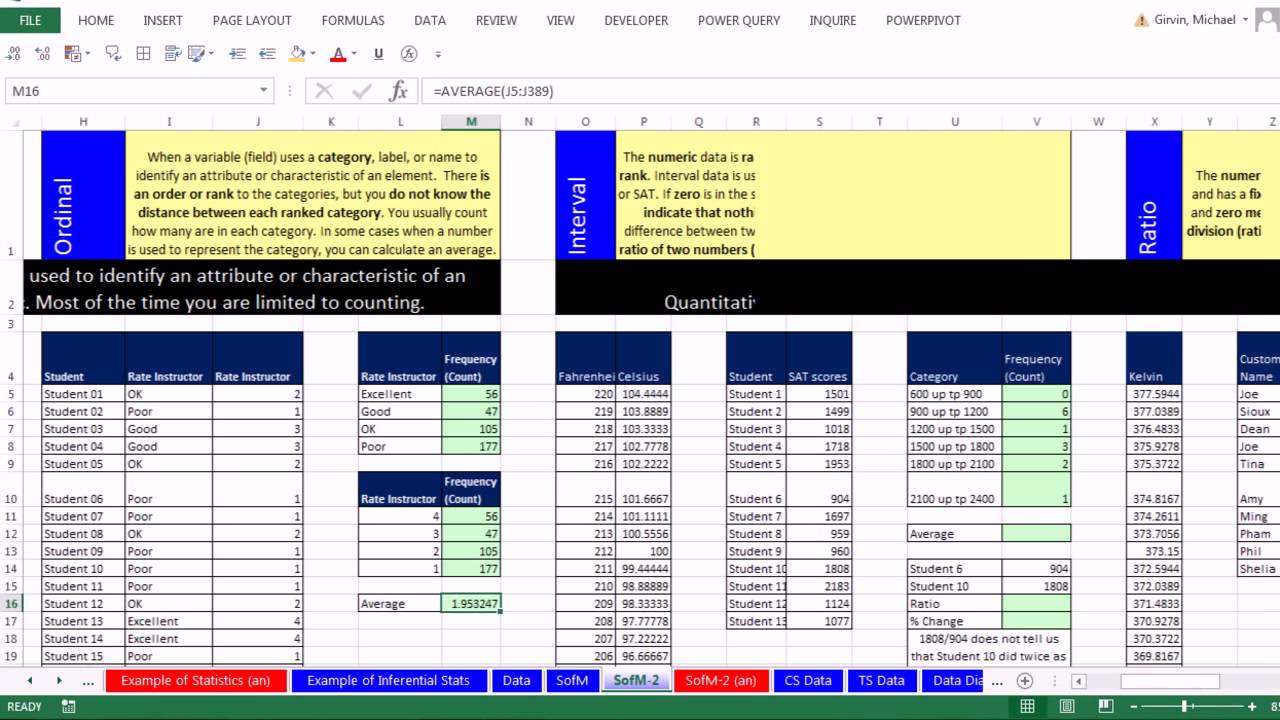Open the PAGE LAYOUT ribbon tab
This screenshot has width=1280, height=720.
tap(252, 20)
